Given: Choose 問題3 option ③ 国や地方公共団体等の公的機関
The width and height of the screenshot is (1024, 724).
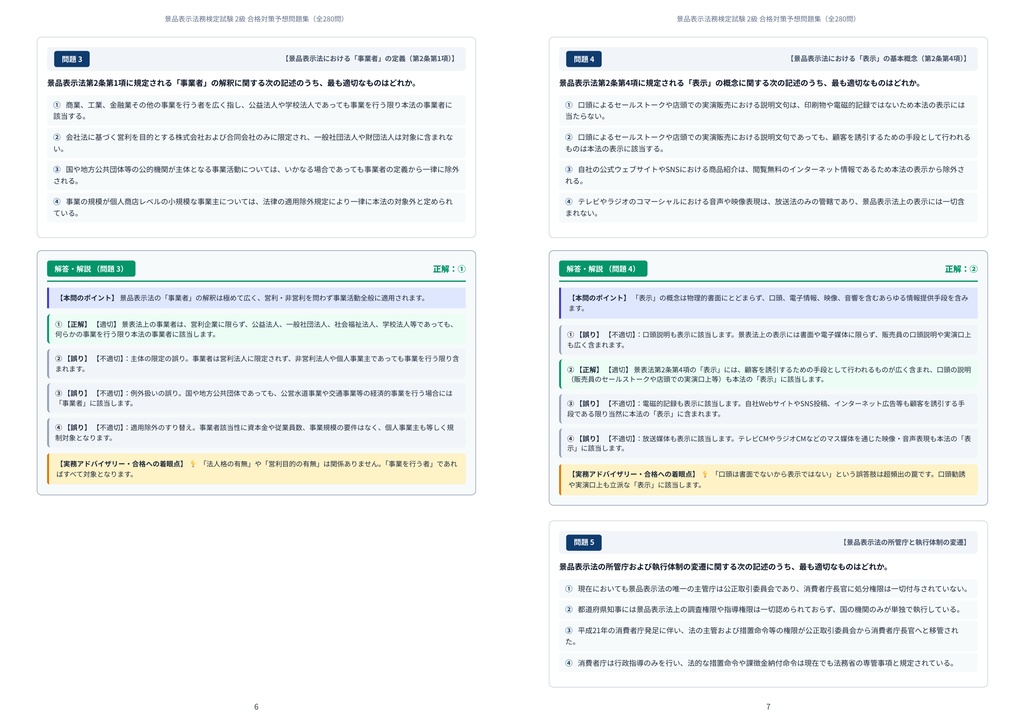Looking at the screenshot, I should [256, 175].
